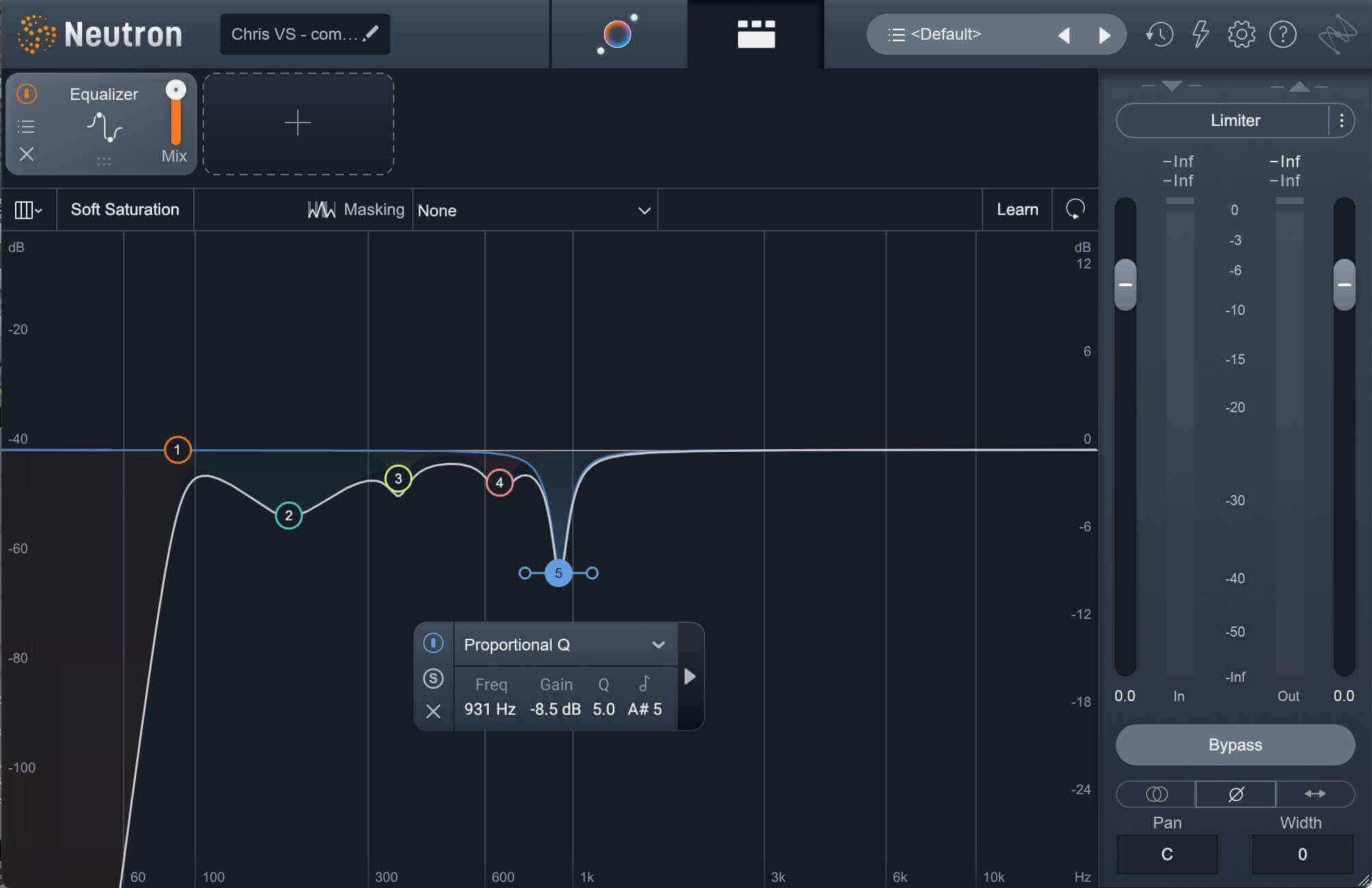Go to next preset arrow
Viewport: 1372px width, 888px height.
(x=1104, y=35)
